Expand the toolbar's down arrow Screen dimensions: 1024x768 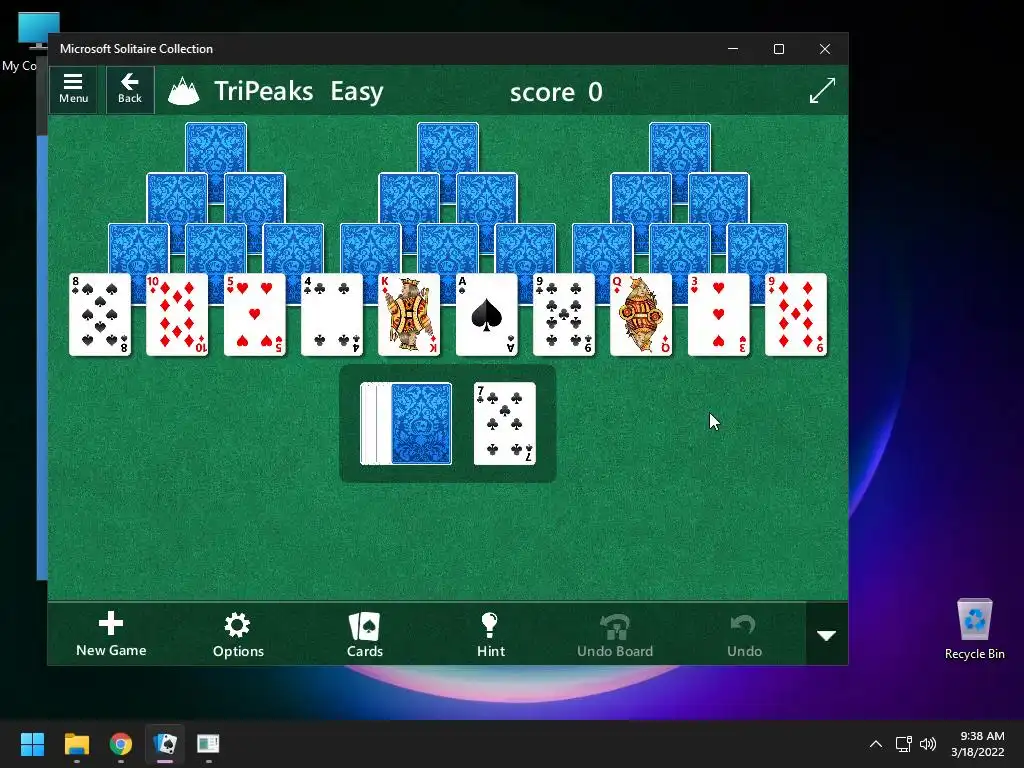tap(827, 635)
